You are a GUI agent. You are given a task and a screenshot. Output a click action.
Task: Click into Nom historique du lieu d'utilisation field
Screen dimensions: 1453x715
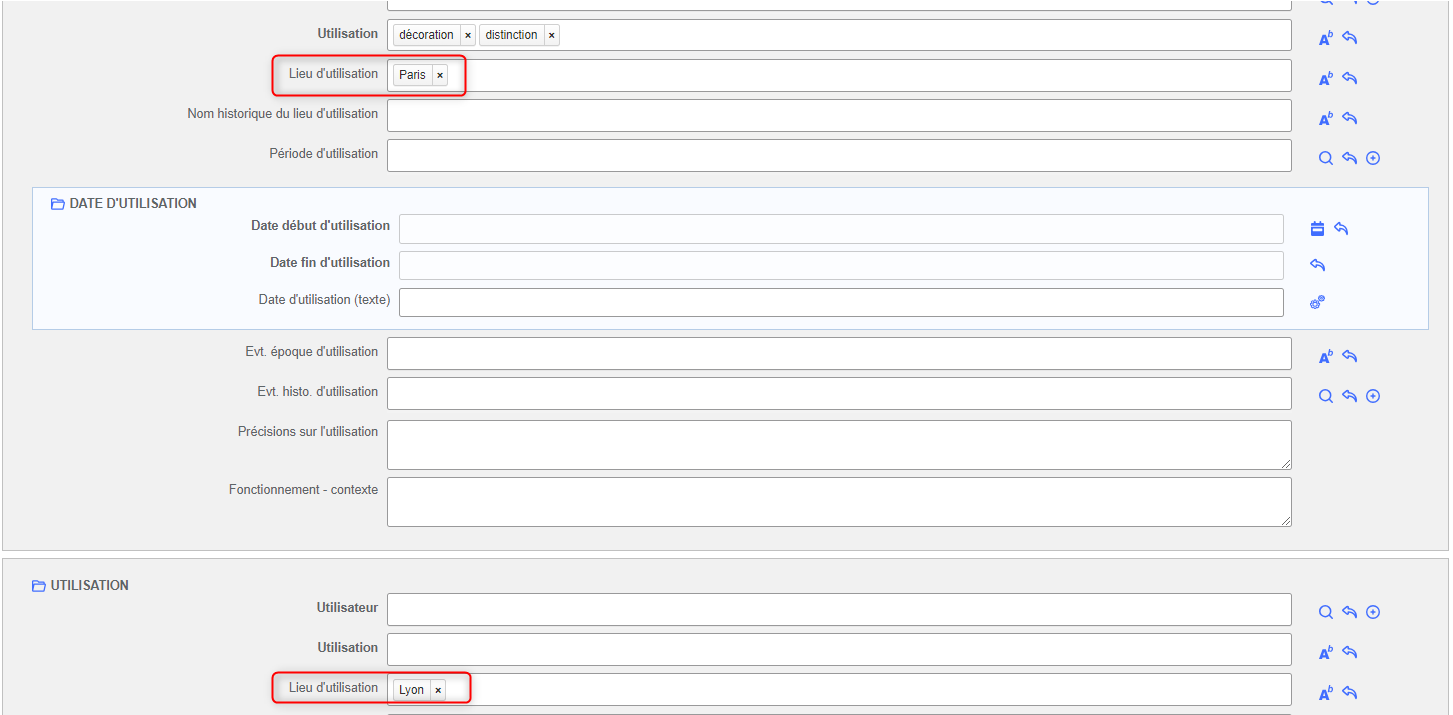[839, 115]
